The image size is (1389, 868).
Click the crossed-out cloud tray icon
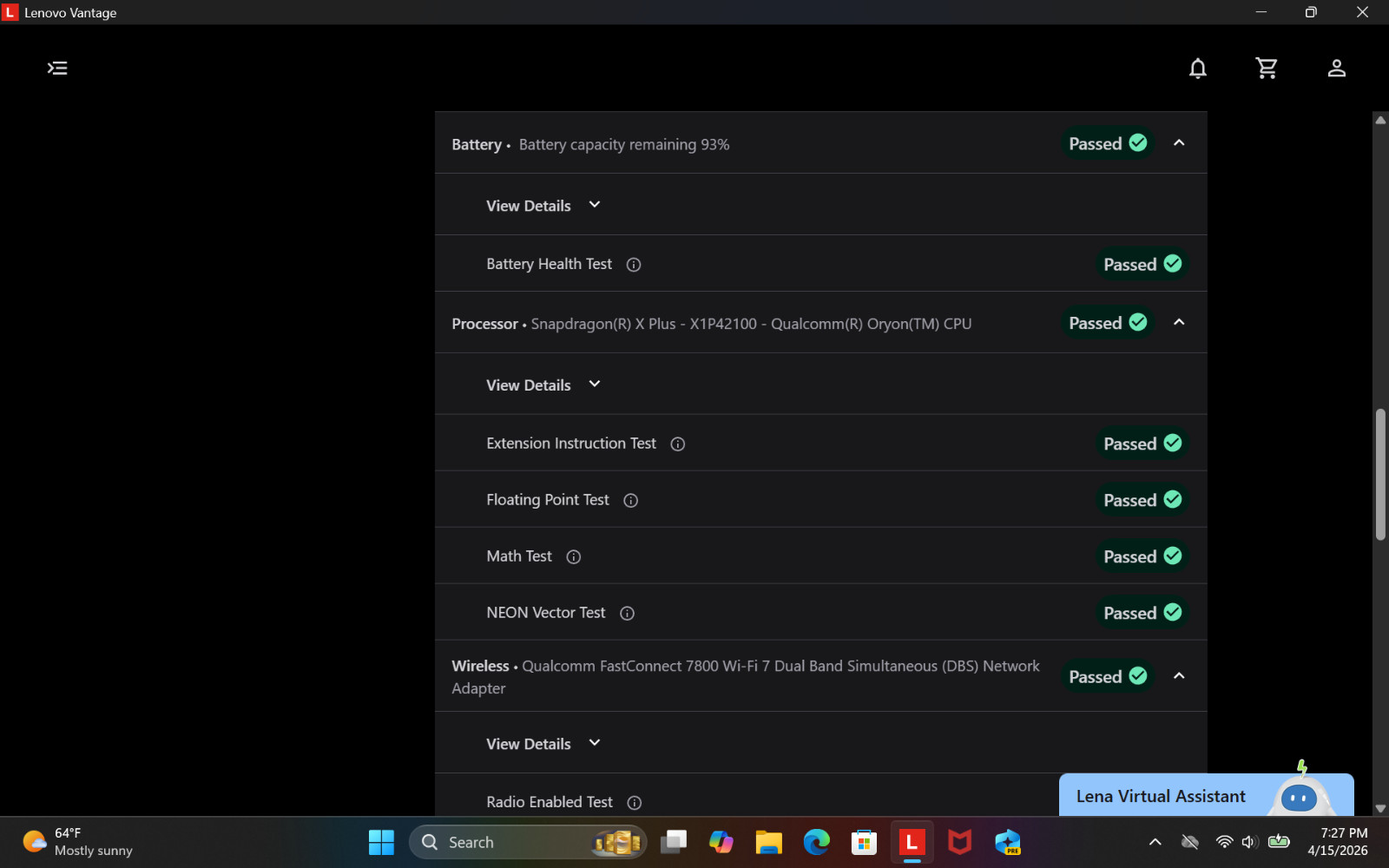click(x=1190, y=842)
